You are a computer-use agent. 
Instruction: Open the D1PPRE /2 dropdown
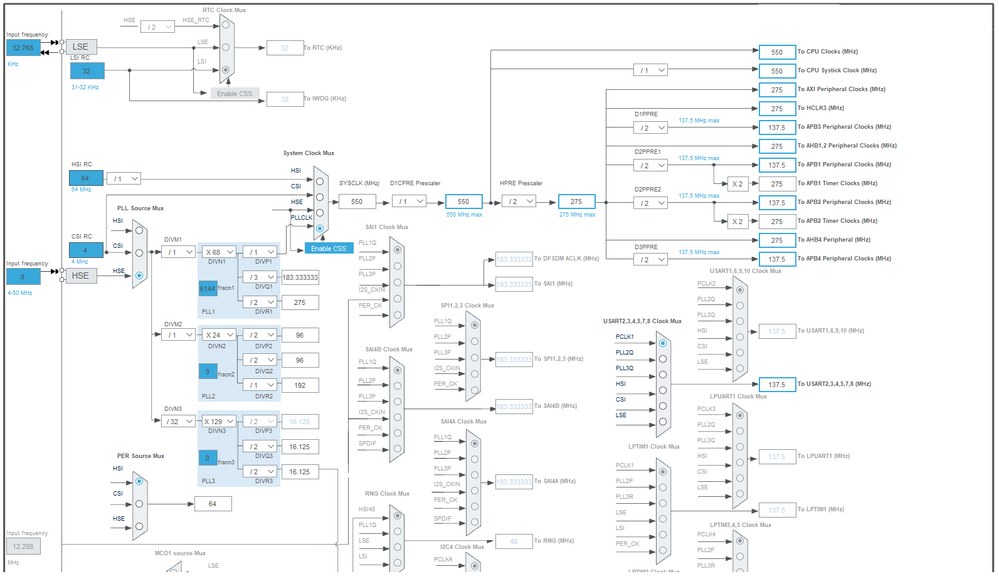point(650,128)
